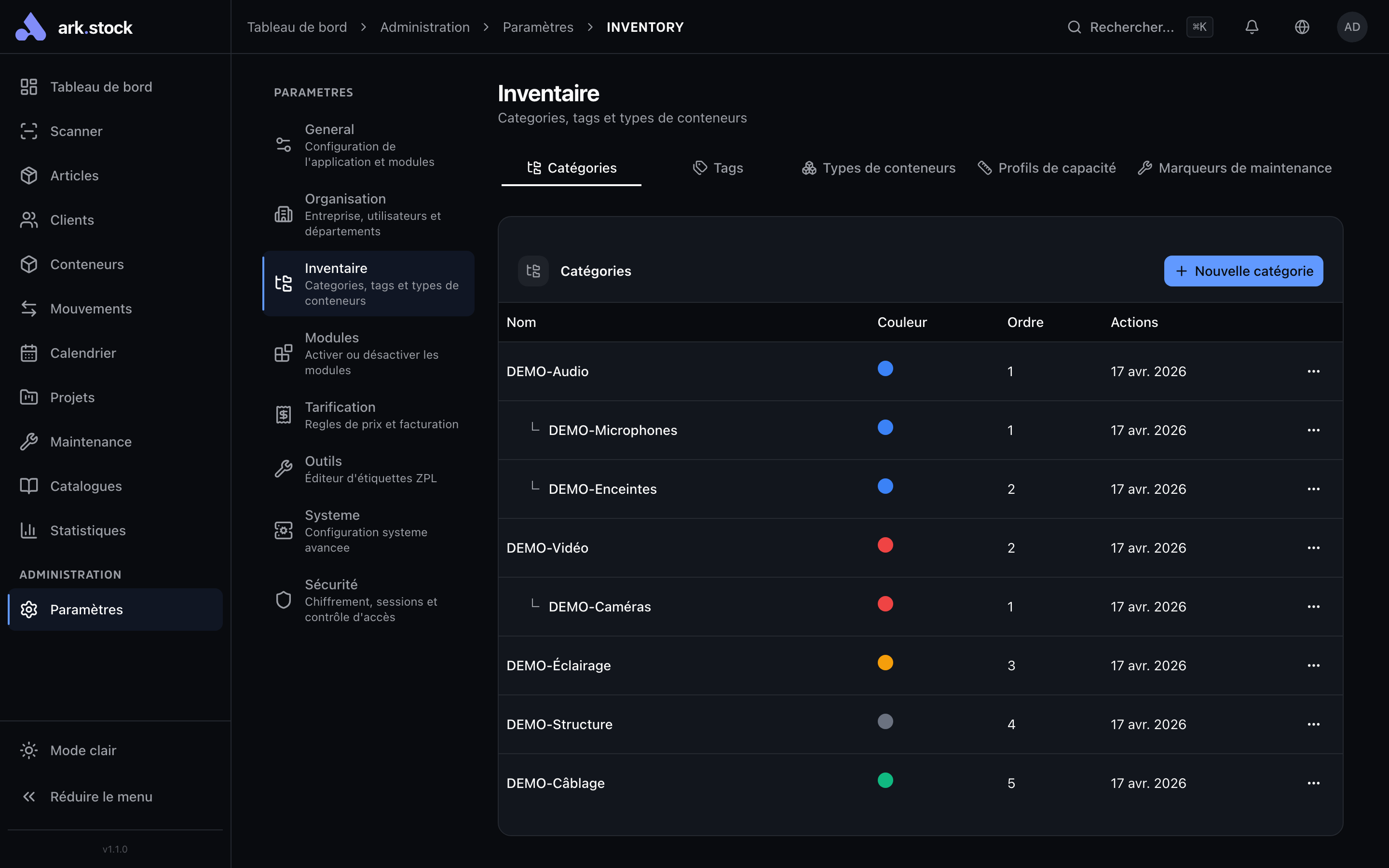The height and width of the screenshot is (868, 1389).
Task: Open actions menu for DEMO-Structure
Action: coord(1313,724)
